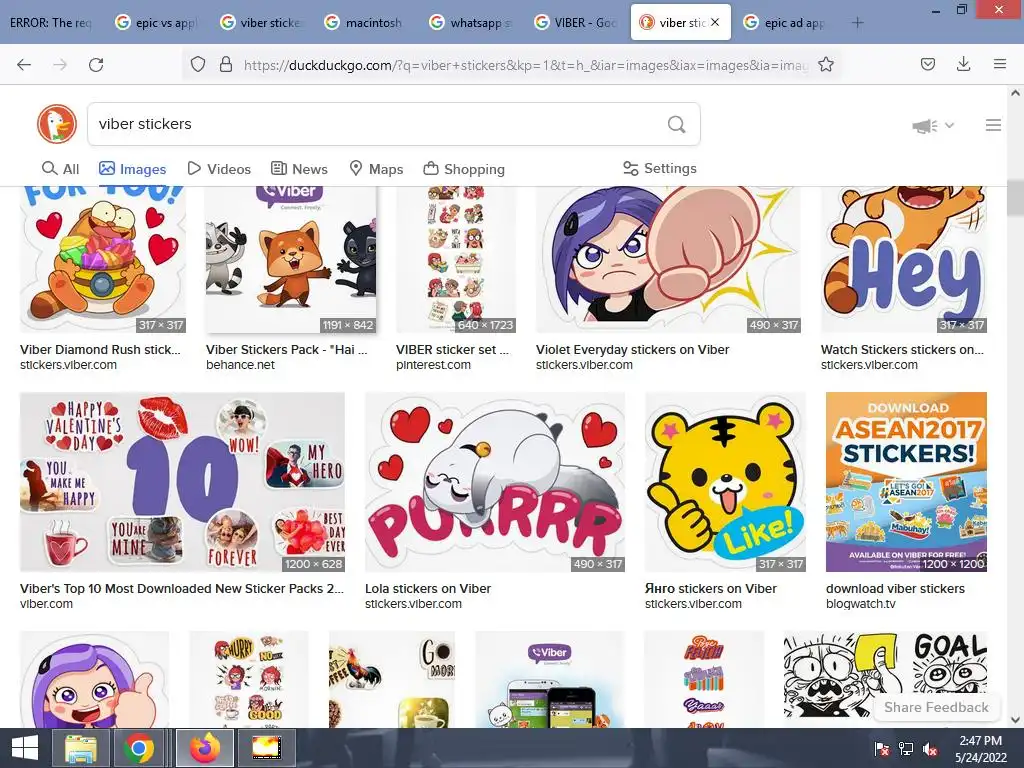1024x768 pixels.
Task: Switch to the 'epic vs appl' browser tab
Action: coord(157,23)
